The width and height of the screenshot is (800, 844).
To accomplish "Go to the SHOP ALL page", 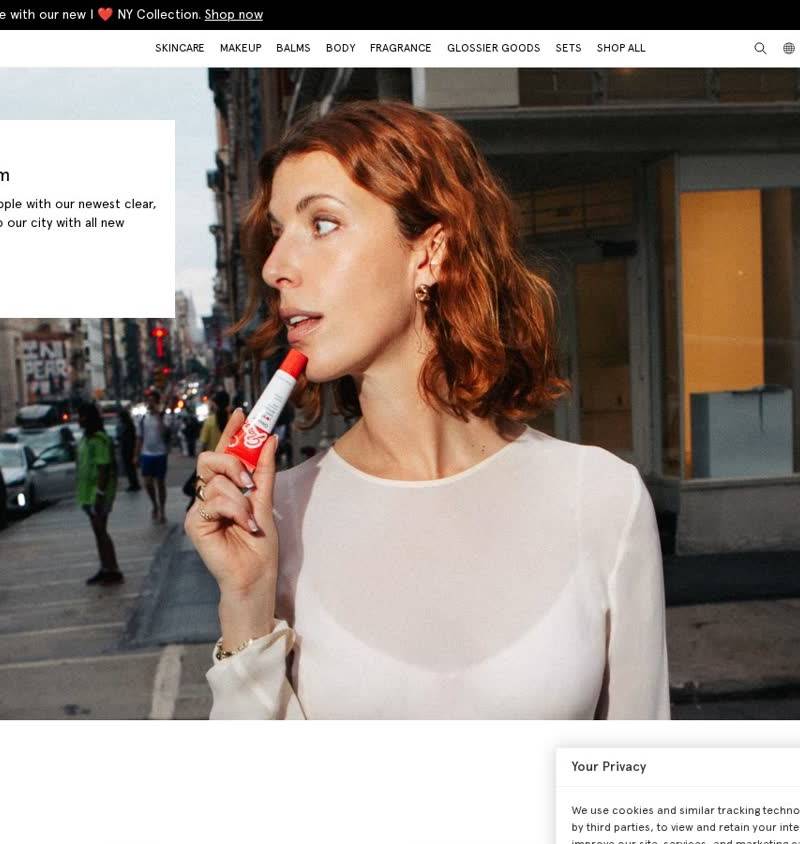I will [x=621, y=48].
